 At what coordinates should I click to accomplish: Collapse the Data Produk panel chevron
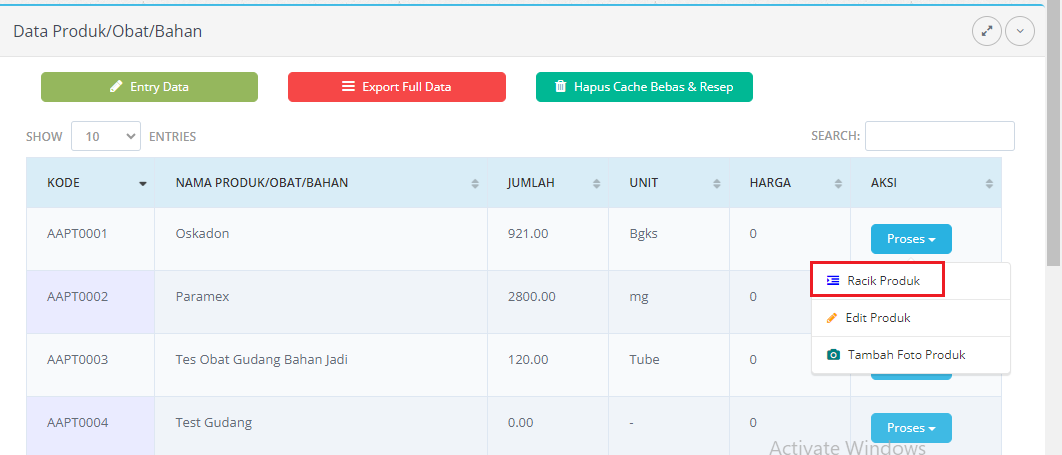click(x=1020, y=31)
